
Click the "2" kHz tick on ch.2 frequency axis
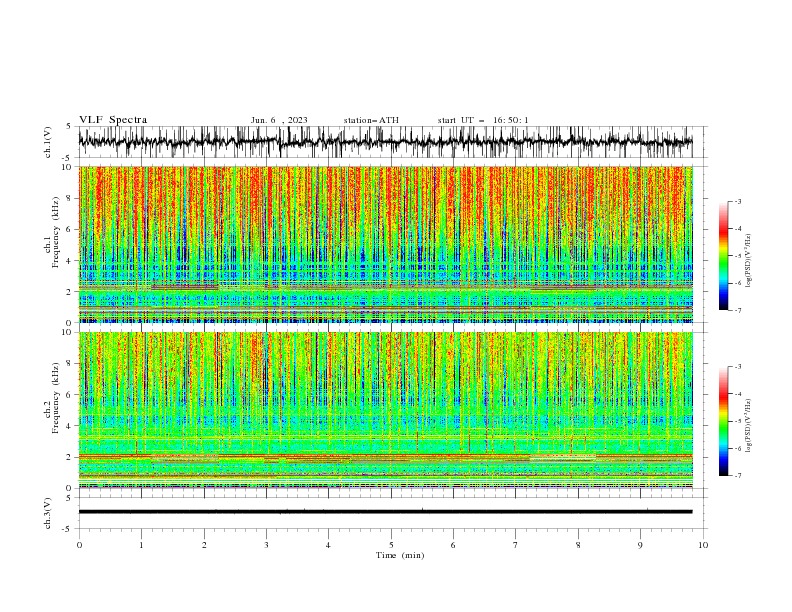pos(70,457)
